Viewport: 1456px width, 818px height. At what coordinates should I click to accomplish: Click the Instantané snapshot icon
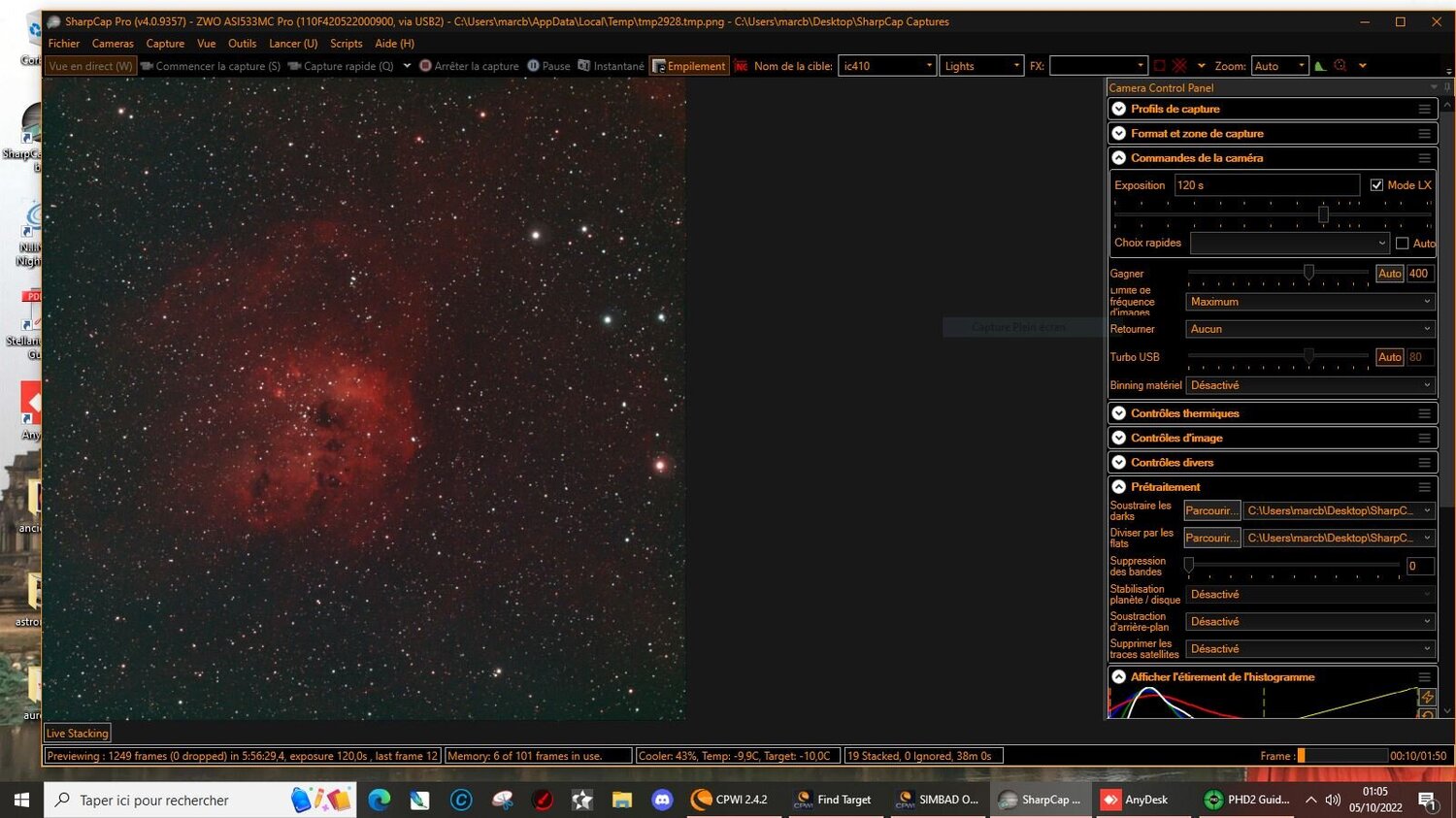pyautogui.click(x=583, y=65)
